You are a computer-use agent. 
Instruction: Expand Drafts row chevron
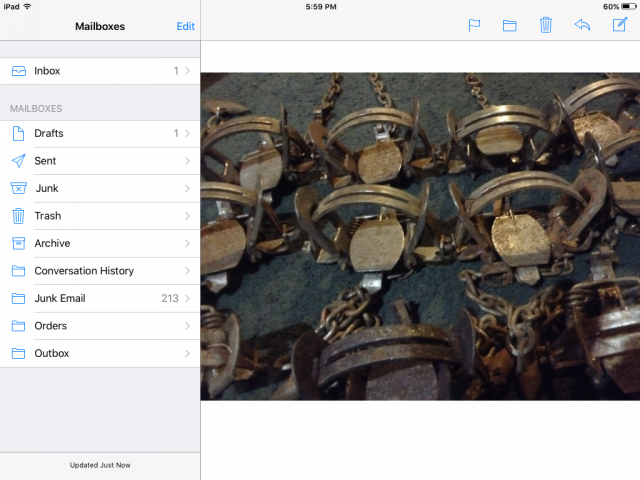[x=187, y=133]
